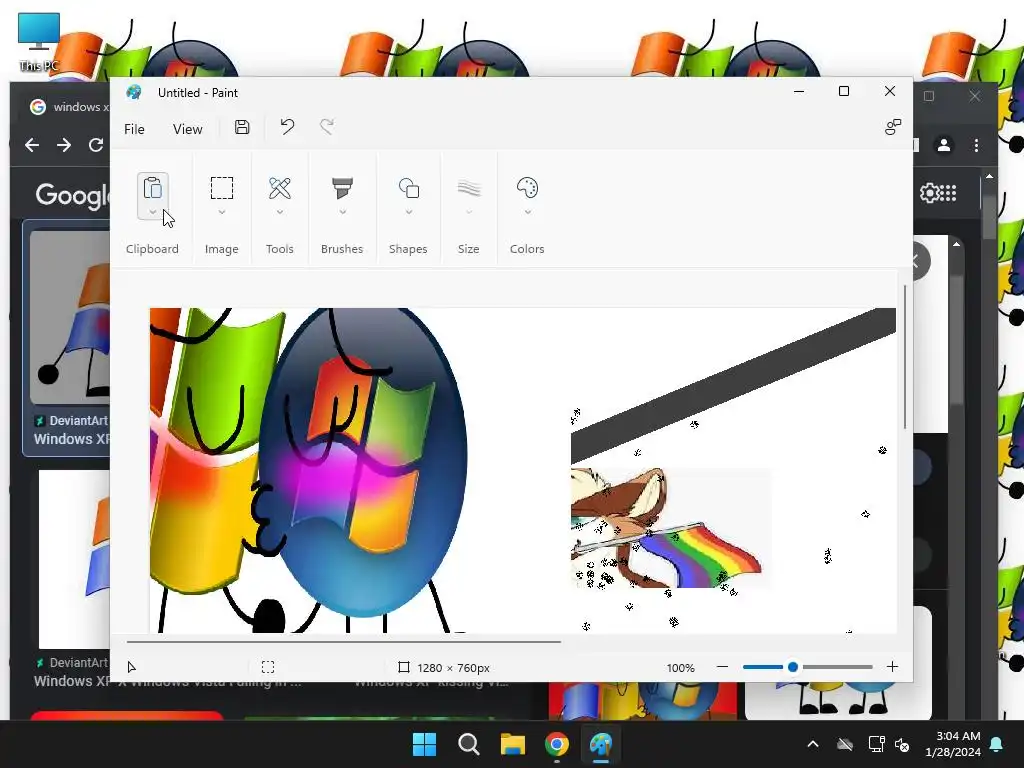
Task: Expand the Tools dropdown chevron
Action: (280, 212)
